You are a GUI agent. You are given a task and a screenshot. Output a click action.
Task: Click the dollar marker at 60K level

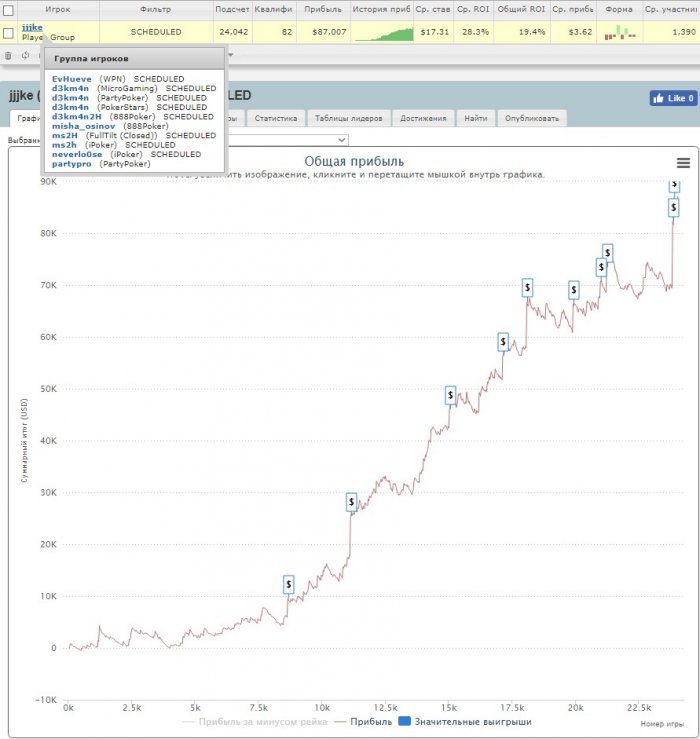pyautogui.click(x=503, y=342)
